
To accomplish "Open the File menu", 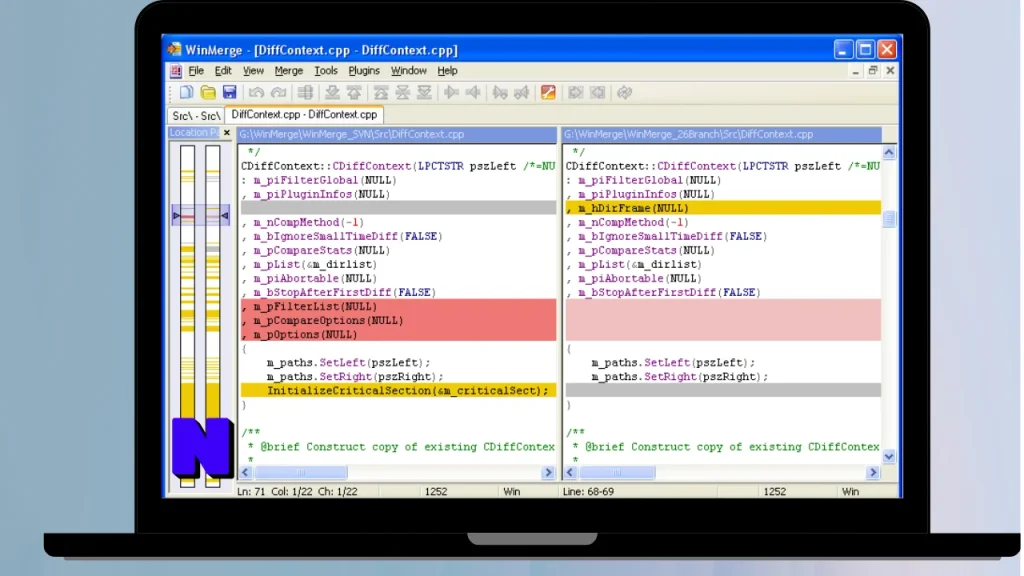I will [196, 71].
